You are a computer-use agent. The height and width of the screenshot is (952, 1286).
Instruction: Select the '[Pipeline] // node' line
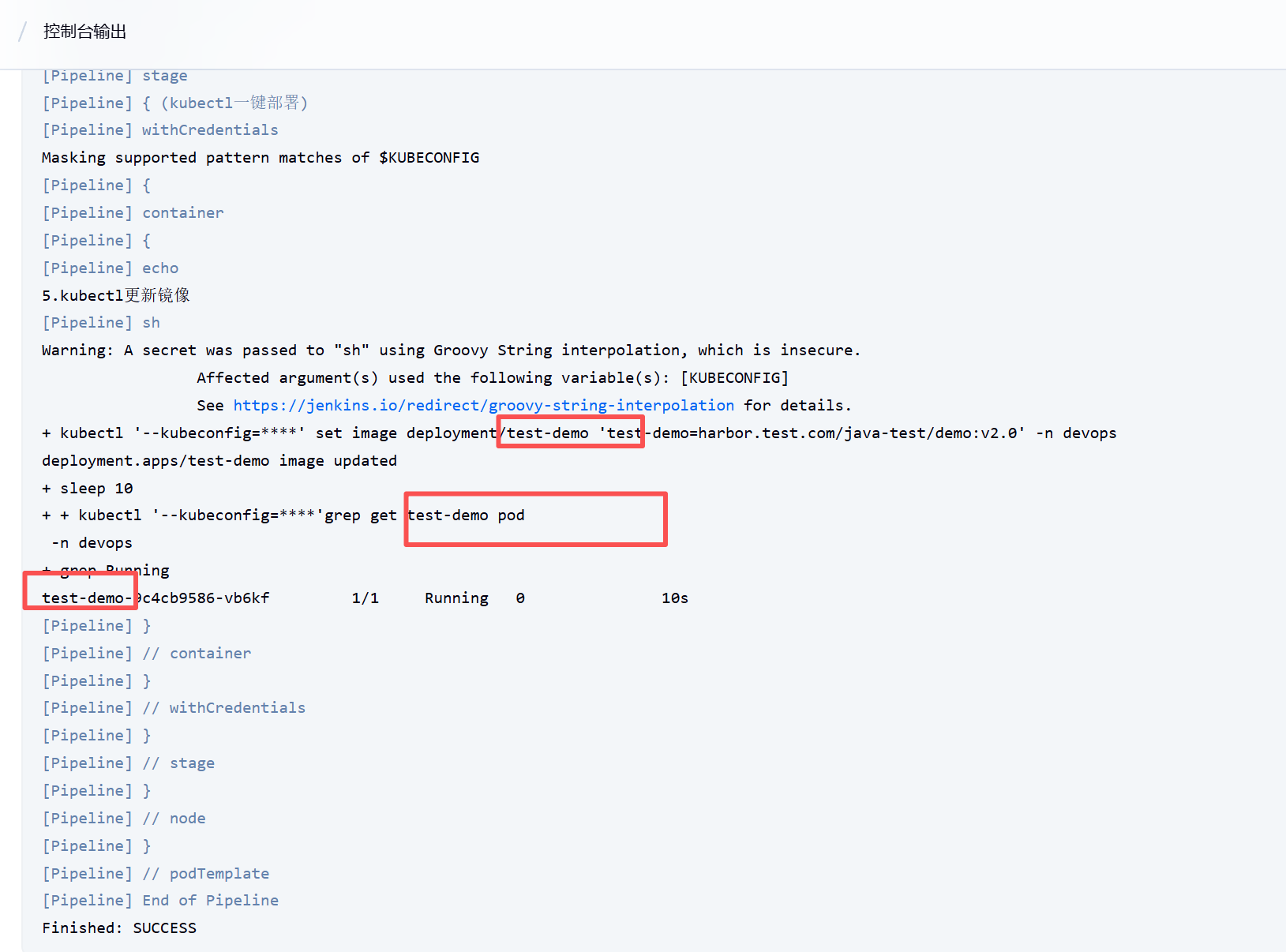coord(124,819)
